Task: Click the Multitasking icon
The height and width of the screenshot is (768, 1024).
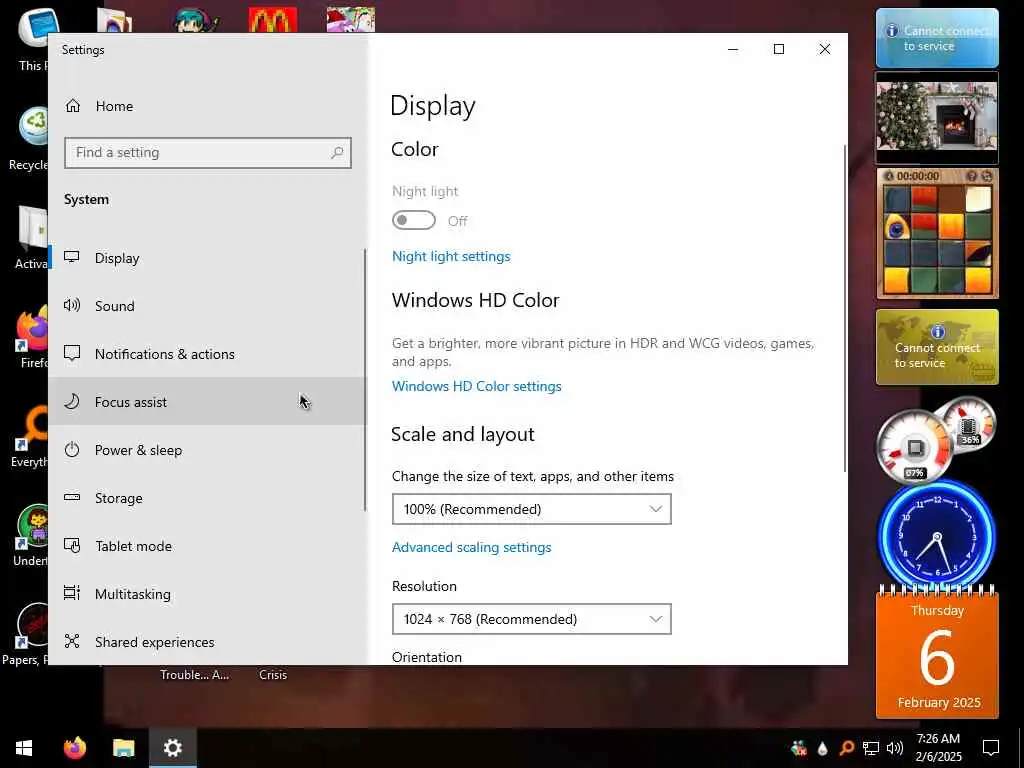Action: [x=72, y=593]
